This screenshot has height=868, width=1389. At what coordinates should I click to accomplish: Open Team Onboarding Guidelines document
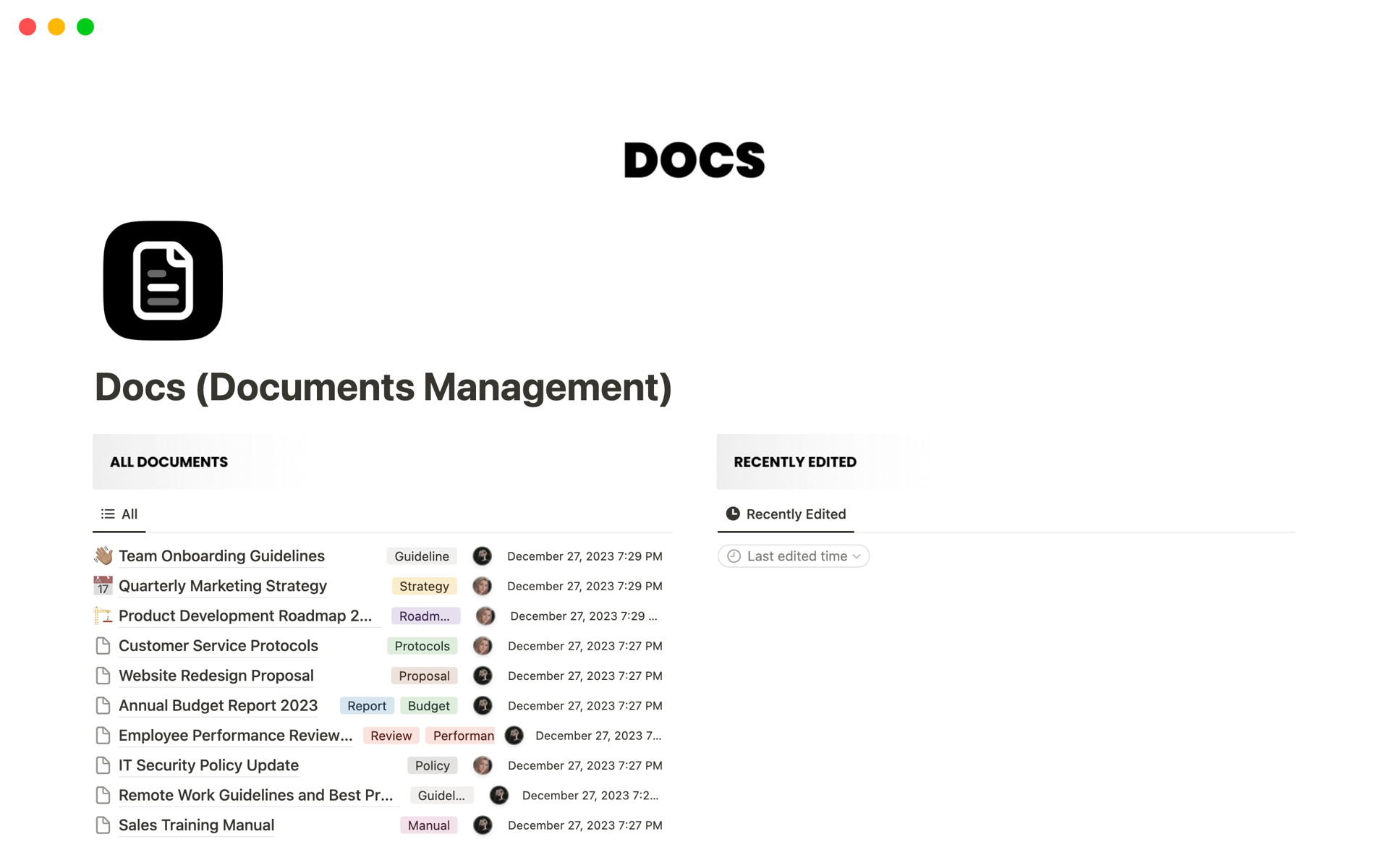(x=222, y=555)
